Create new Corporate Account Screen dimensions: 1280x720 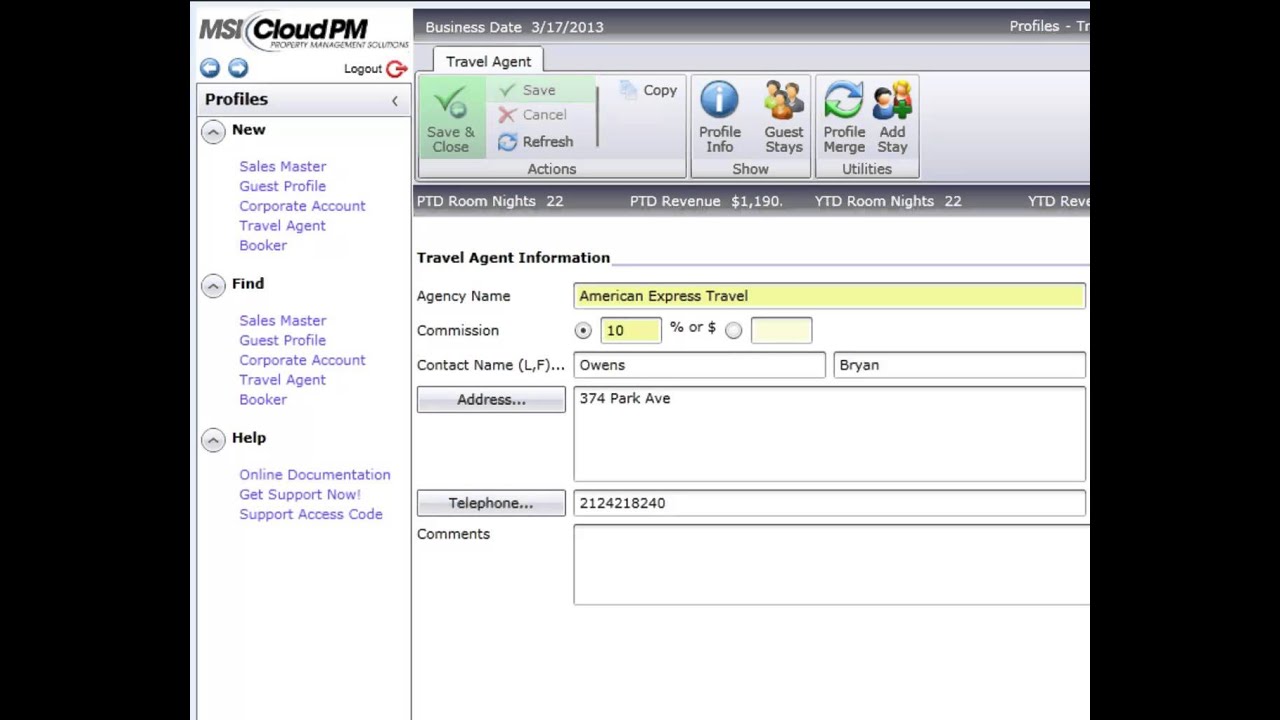302,206
